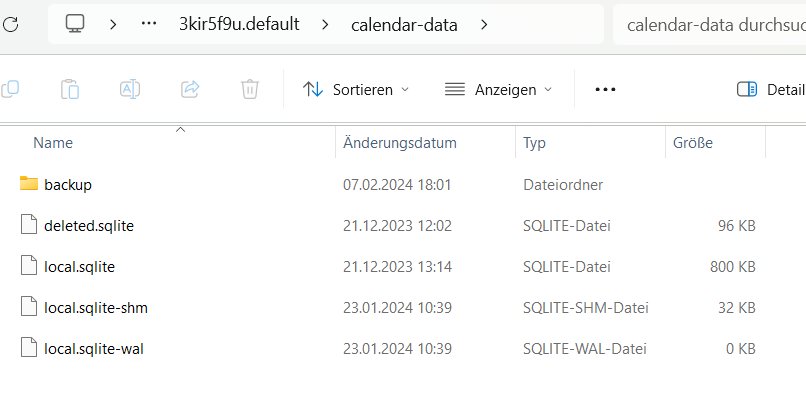Expand hidden path ellipsis in breadcrumb
Viewport: 806px width, 414px height.
149,24
